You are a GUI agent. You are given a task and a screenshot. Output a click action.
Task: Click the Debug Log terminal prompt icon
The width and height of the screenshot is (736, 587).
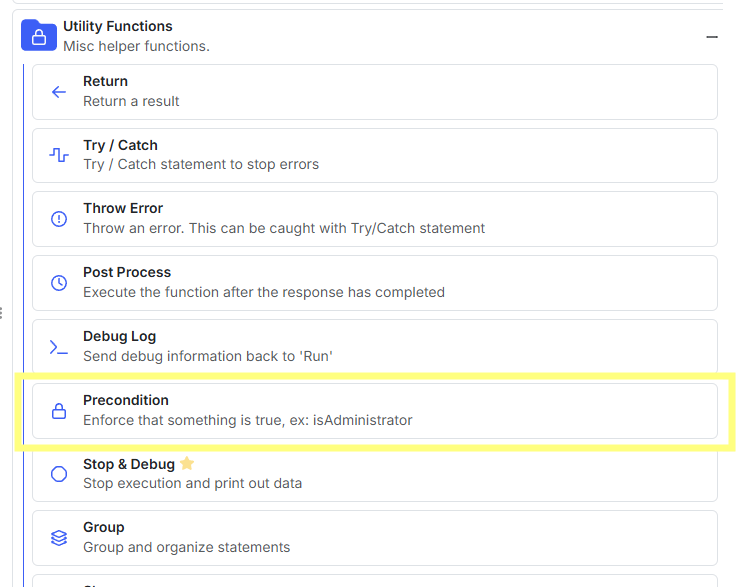[59, 347]
